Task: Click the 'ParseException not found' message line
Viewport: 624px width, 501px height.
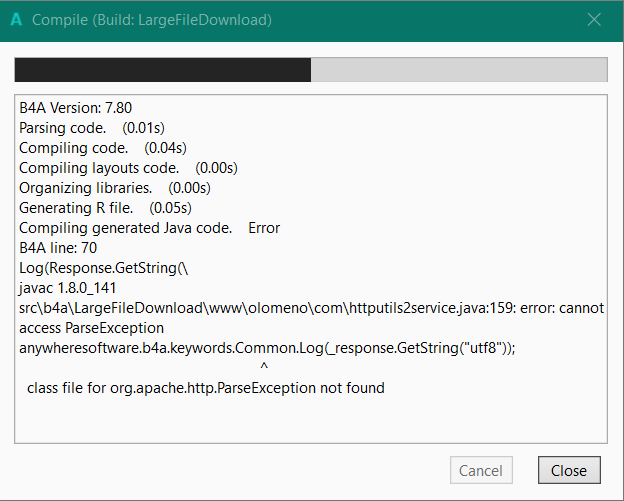Action: pos(206,388)
